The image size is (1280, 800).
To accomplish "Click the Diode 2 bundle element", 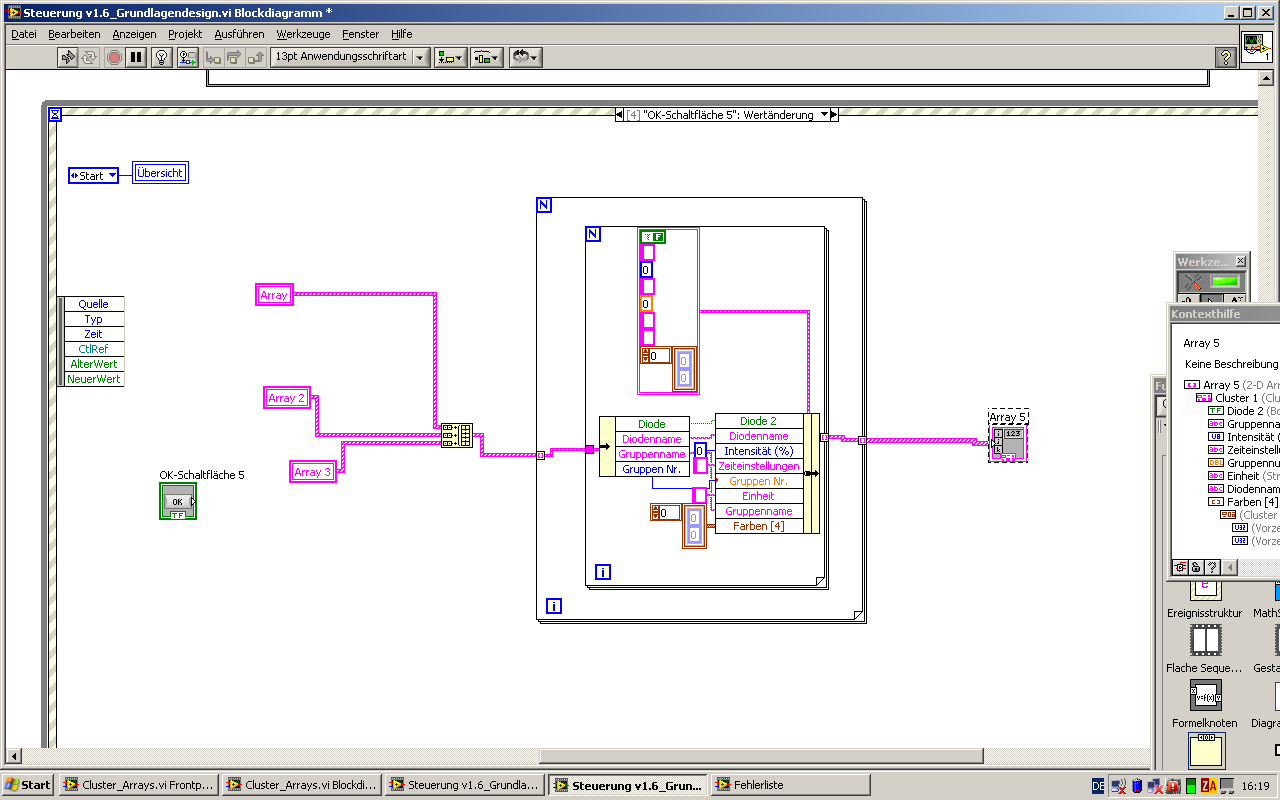I will pyautogui.click(x=759, y=421).
